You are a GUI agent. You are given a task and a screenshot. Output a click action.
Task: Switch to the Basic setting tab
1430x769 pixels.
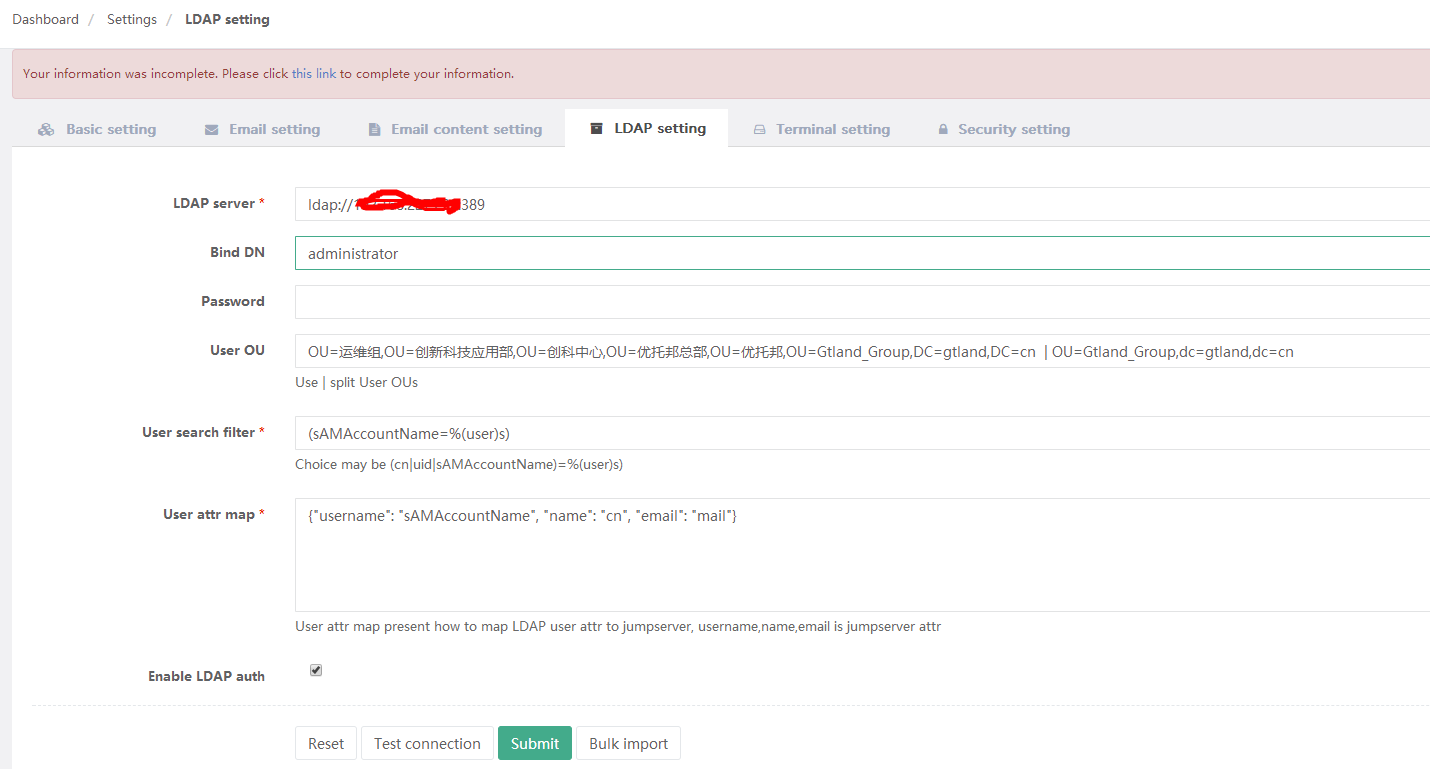pos(111,128)
